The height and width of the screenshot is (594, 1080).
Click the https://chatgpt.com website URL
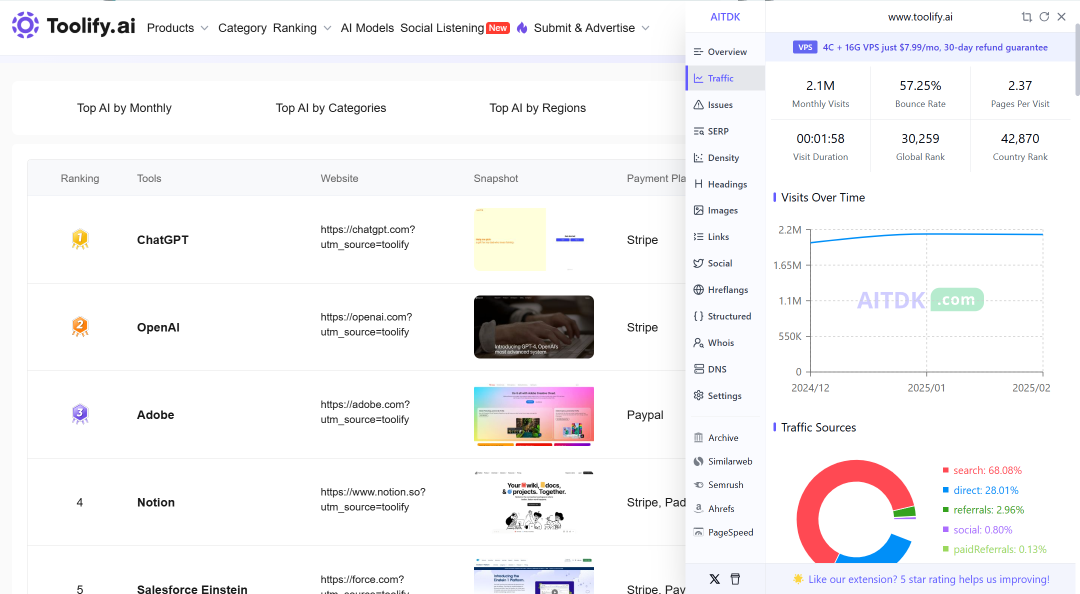pyautogui.click(x=368, y=237)
